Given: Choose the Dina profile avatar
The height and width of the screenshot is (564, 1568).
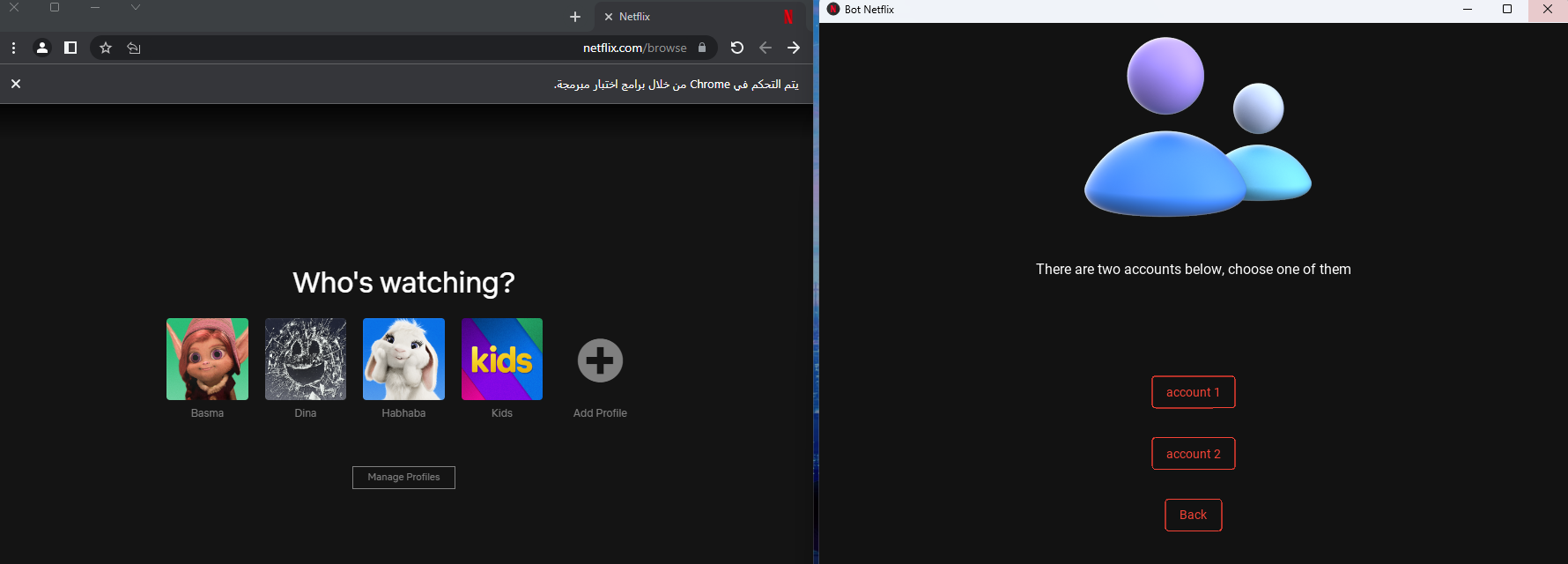Looking at the screenshot, I should [306, 359].
